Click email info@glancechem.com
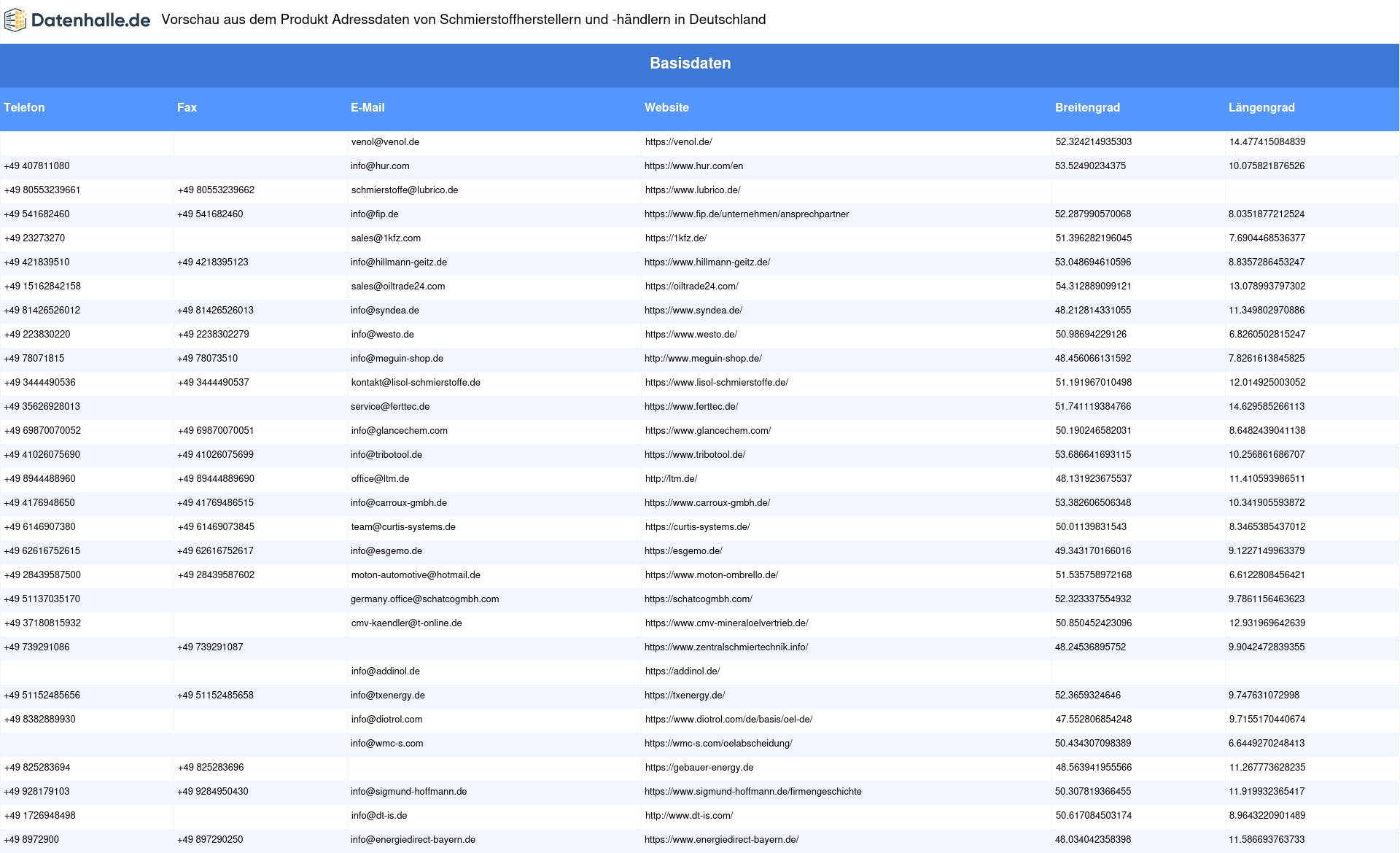This screenshot has height=853, width=1400. click(400, 431)
